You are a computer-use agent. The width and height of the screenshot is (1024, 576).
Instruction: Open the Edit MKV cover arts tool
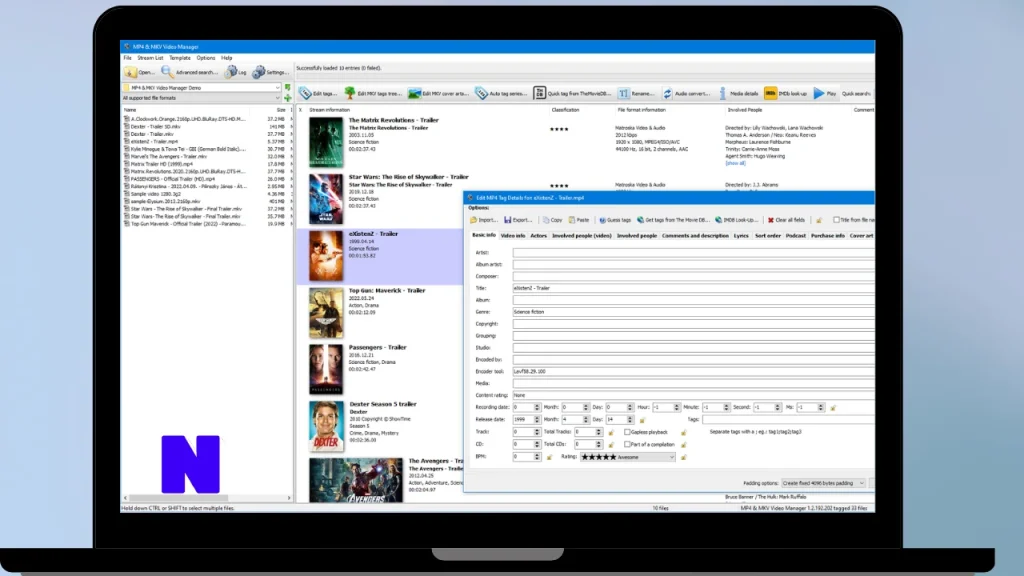(438, 93)
